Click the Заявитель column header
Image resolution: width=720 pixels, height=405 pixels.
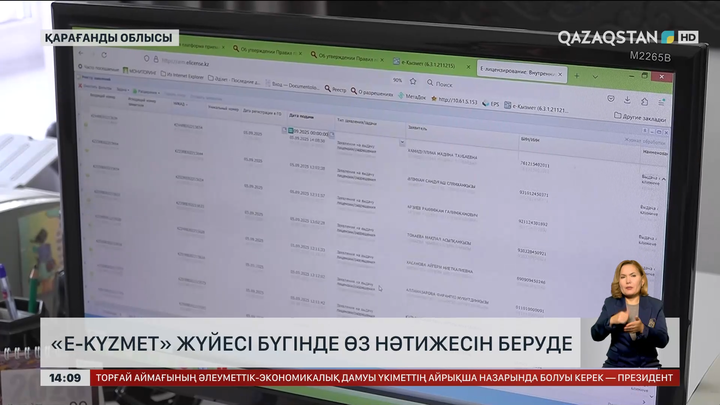pos(417,128)
